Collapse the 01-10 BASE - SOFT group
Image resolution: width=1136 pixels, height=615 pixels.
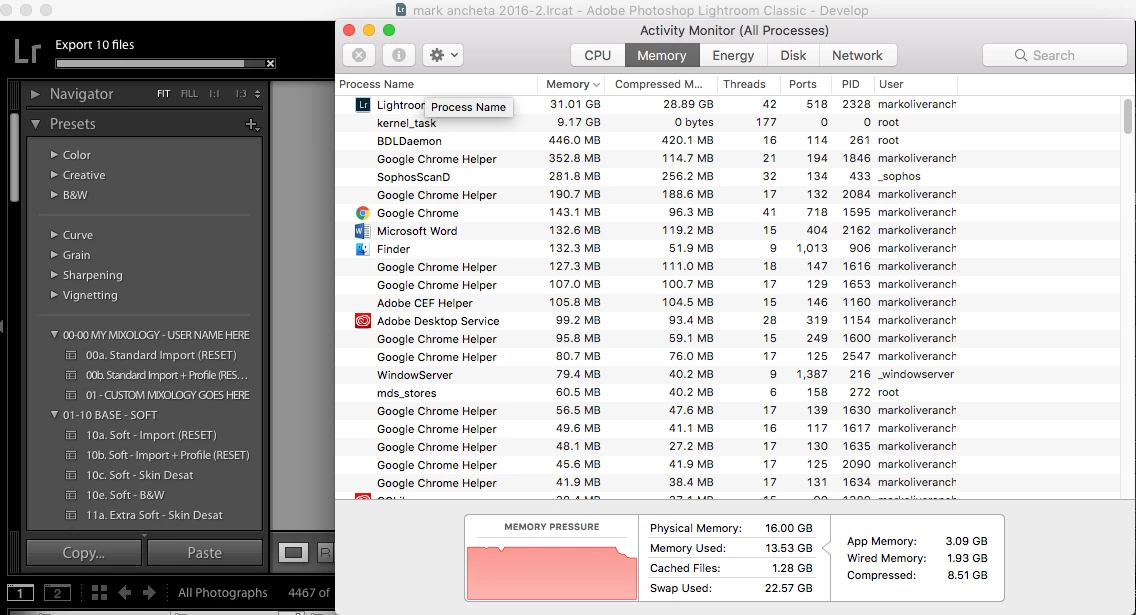click(54, 415)
